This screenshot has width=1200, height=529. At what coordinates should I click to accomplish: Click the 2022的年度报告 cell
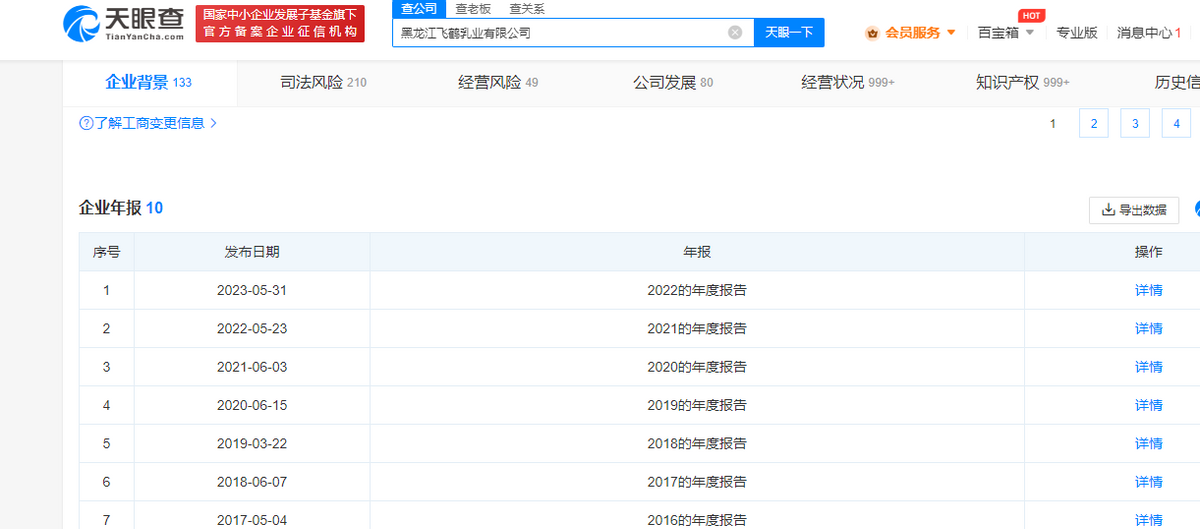tap(697, 290)
